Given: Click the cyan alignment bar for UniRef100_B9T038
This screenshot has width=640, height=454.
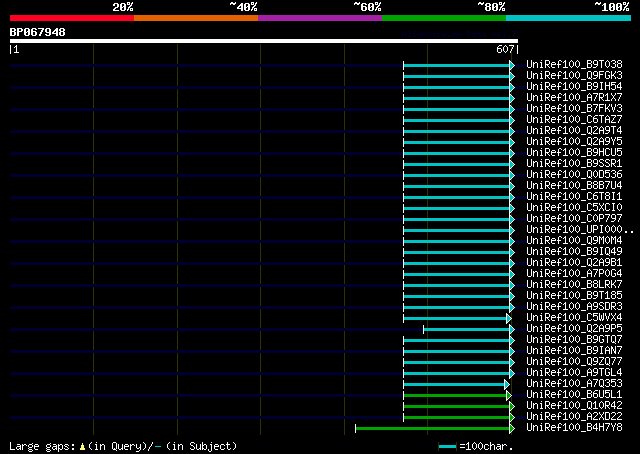Looking at the screenshot, I should pyautogui.click(x=456, y=65).
